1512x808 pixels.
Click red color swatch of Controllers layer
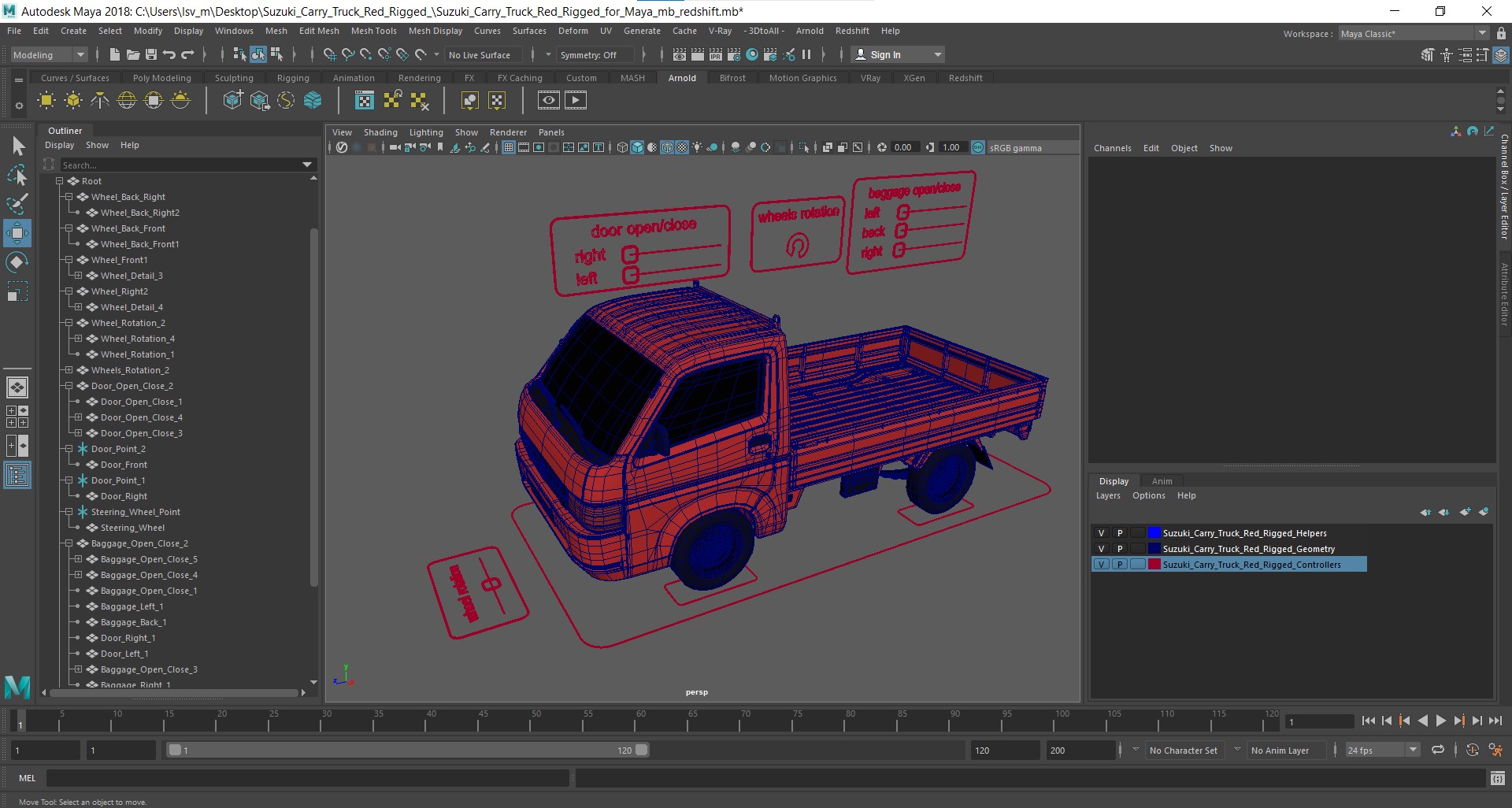1154,565
